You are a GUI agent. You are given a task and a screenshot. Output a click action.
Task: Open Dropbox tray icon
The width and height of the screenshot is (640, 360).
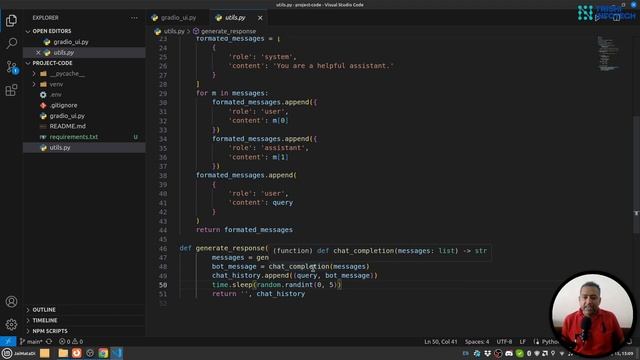point(487,353)
